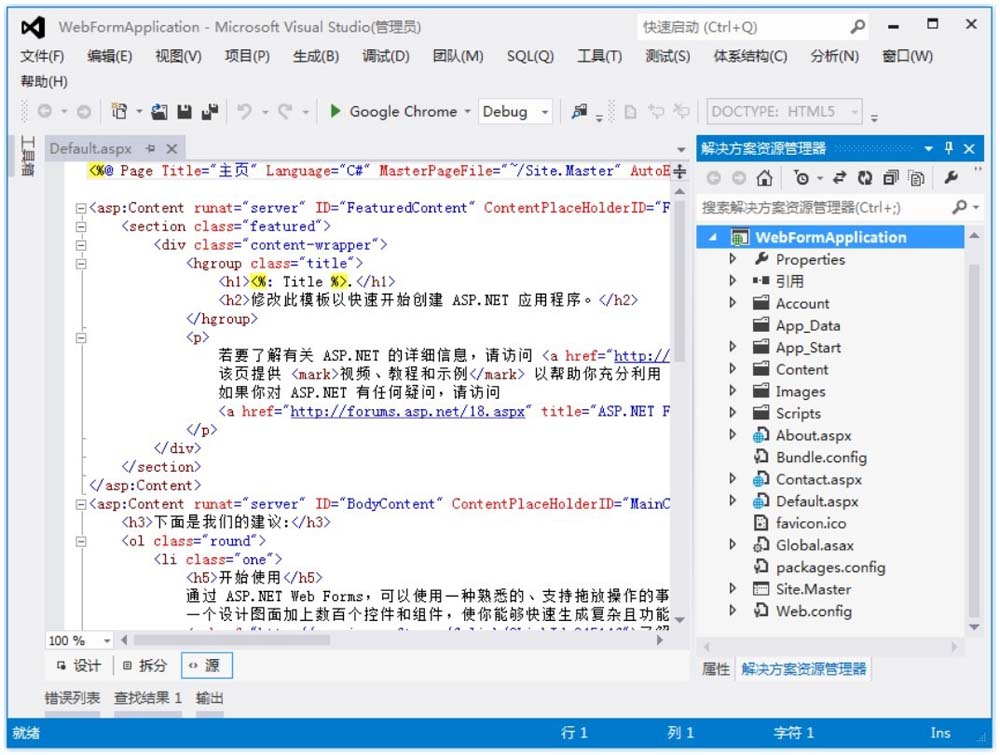Click the undo toolbar icon
The image size is (1000, 755).
244,112
